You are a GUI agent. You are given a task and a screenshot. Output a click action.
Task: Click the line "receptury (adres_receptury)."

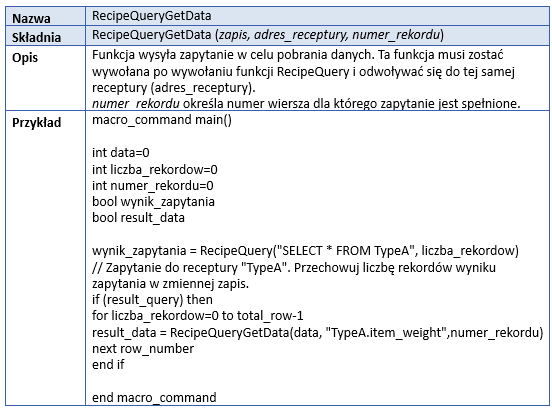[x=174, y=88]
